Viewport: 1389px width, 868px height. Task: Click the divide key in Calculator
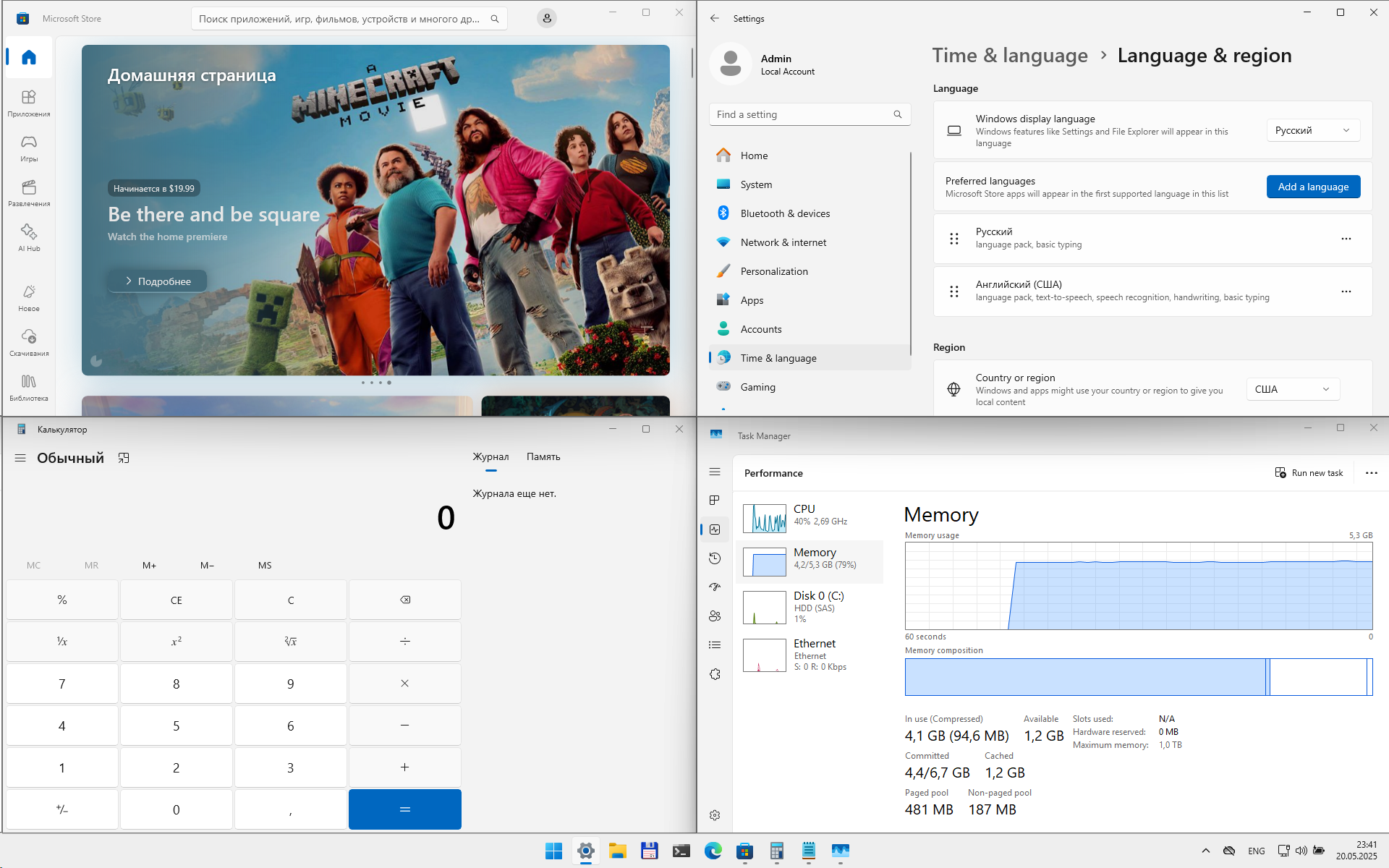[x=405, y=642]
